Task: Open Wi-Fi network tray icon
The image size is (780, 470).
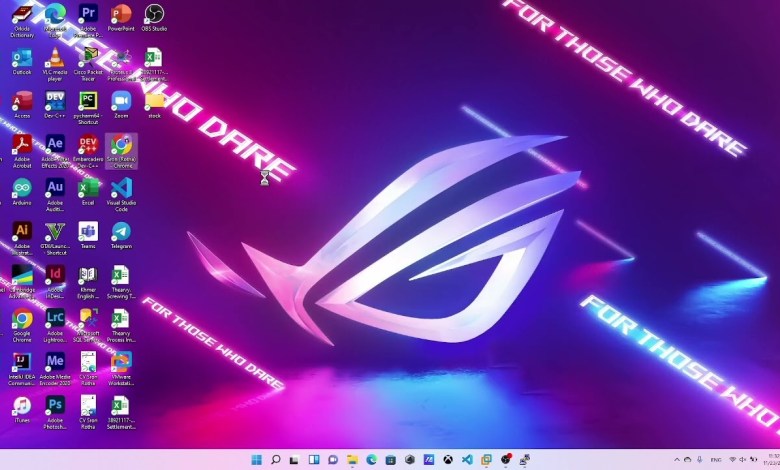Action: [x=733, y=460]
